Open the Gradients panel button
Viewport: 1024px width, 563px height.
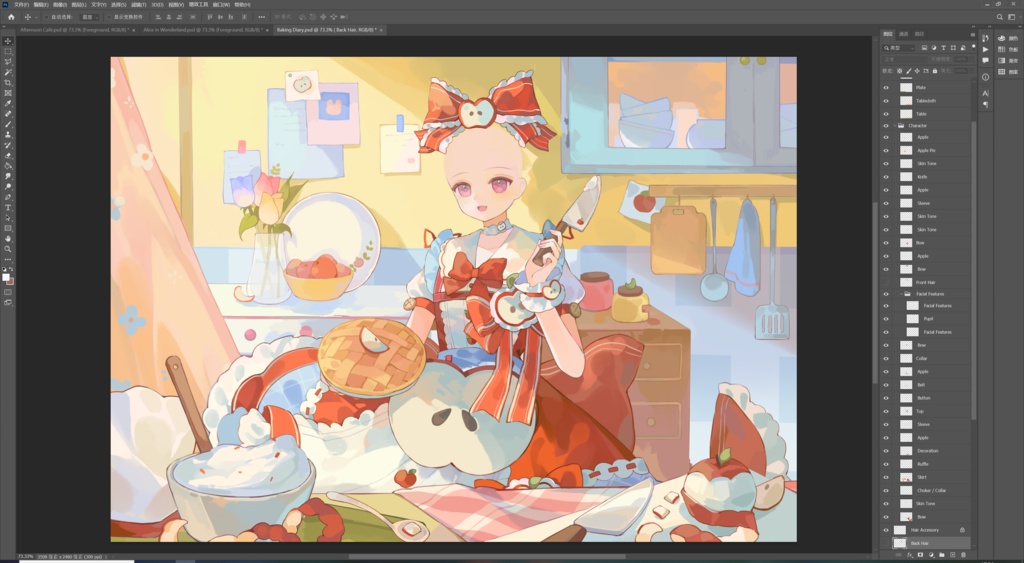(1008, 60)
